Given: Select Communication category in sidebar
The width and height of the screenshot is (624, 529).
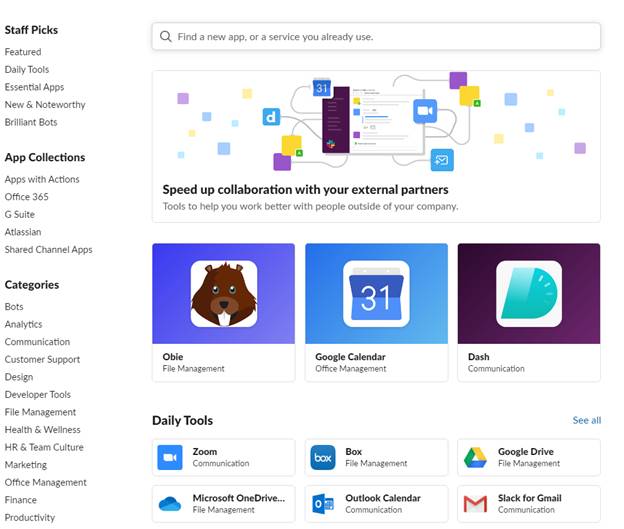Looking at the screenshot, I should 37,342.
